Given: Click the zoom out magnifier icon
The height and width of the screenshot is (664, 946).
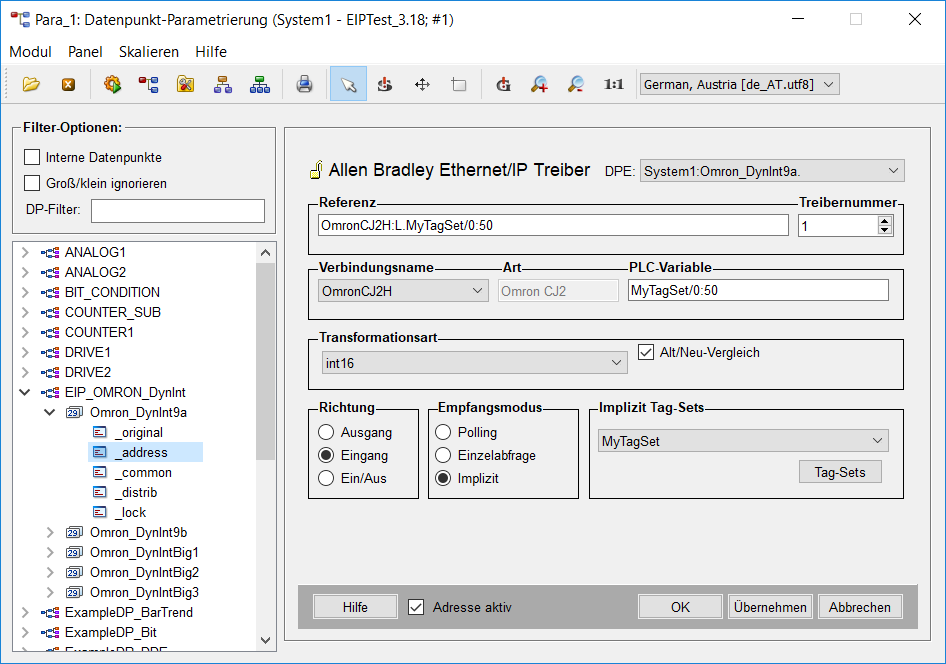Looking at the screenshot, I should tap(576, 84).
